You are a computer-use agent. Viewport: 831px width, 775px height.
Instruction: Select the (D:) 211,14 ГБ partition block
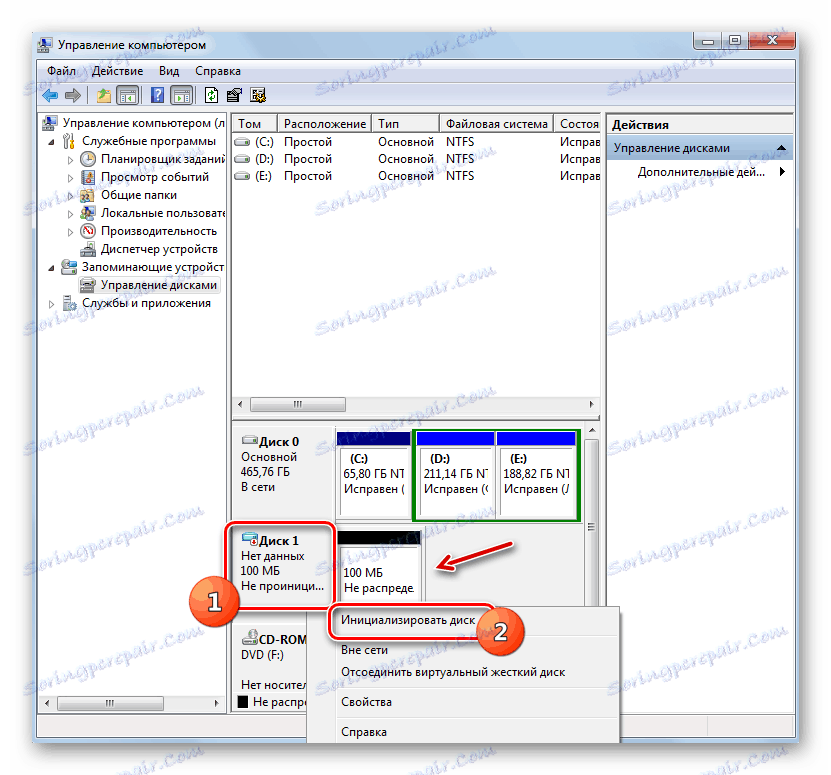coord(455,474)
